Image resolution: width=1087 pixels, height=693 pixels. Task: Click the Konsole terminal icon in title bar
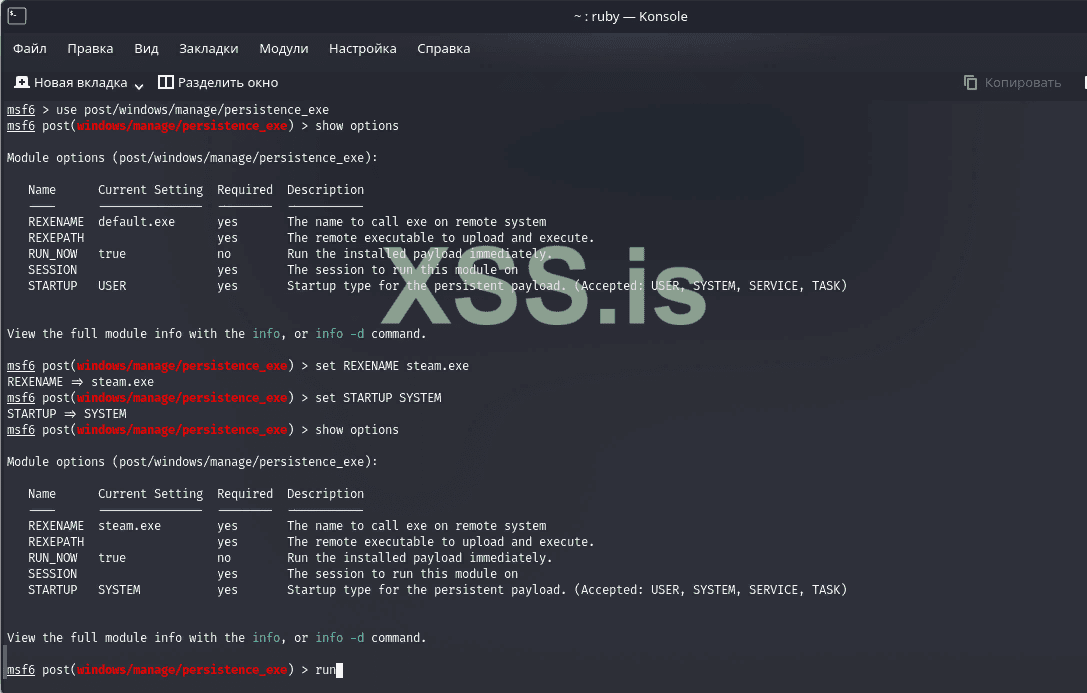pyautogui.click(x=17, y=15)
